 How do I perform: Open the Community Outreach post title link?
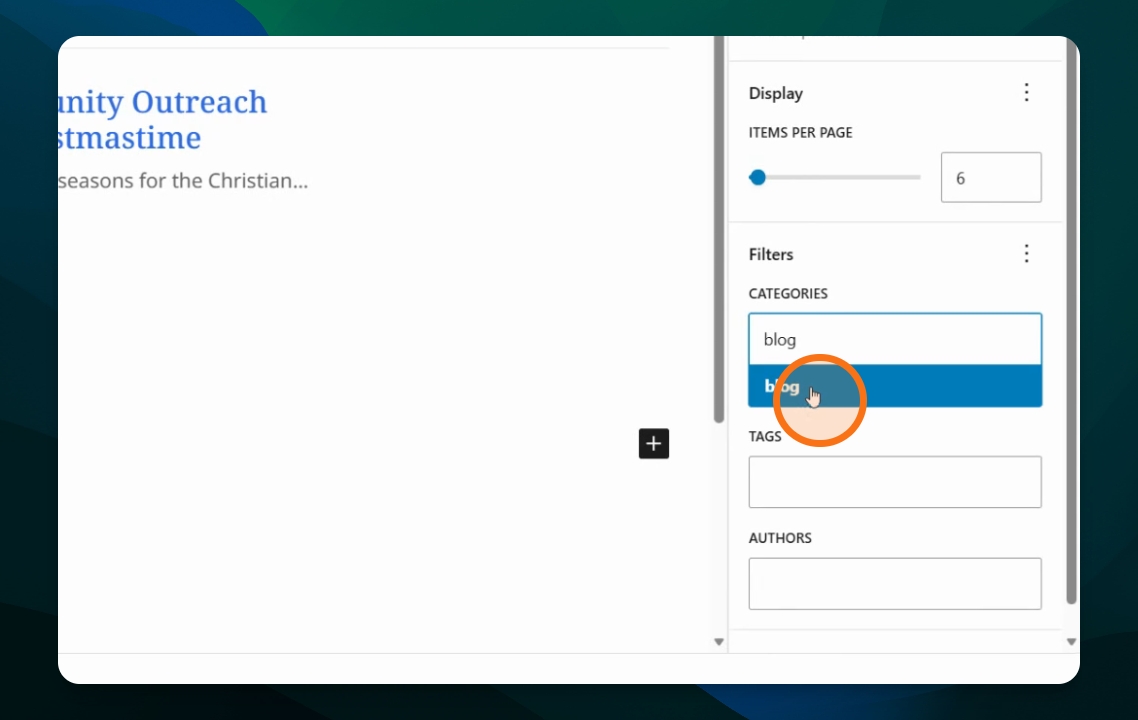coord(163,120)
